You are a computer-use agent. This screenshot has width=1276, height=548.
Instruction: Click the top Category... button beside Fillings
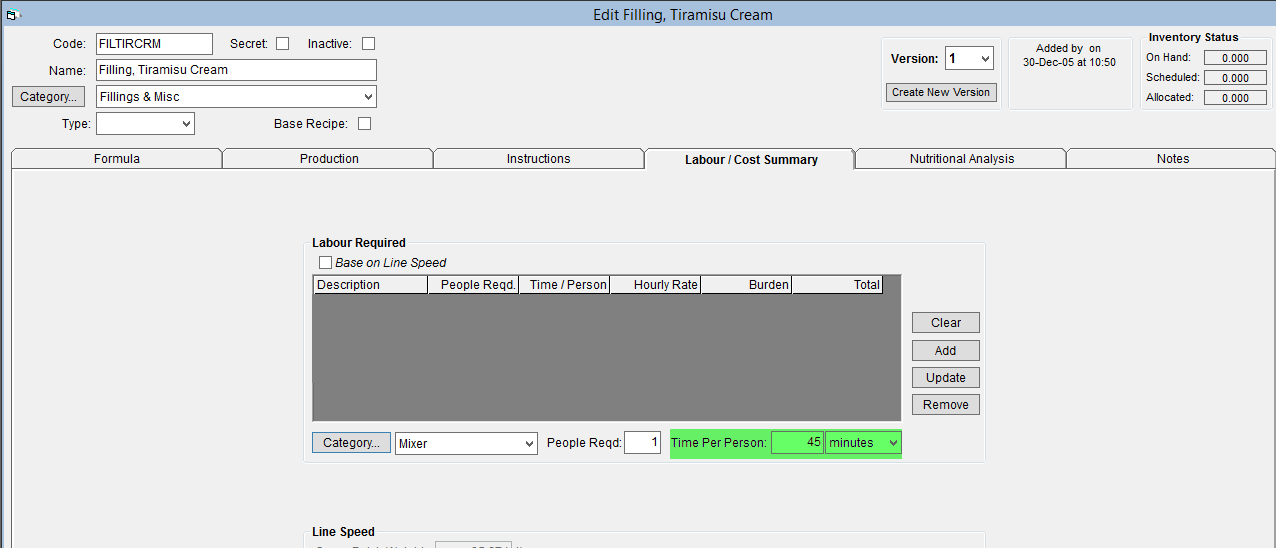tap(48, 97)
